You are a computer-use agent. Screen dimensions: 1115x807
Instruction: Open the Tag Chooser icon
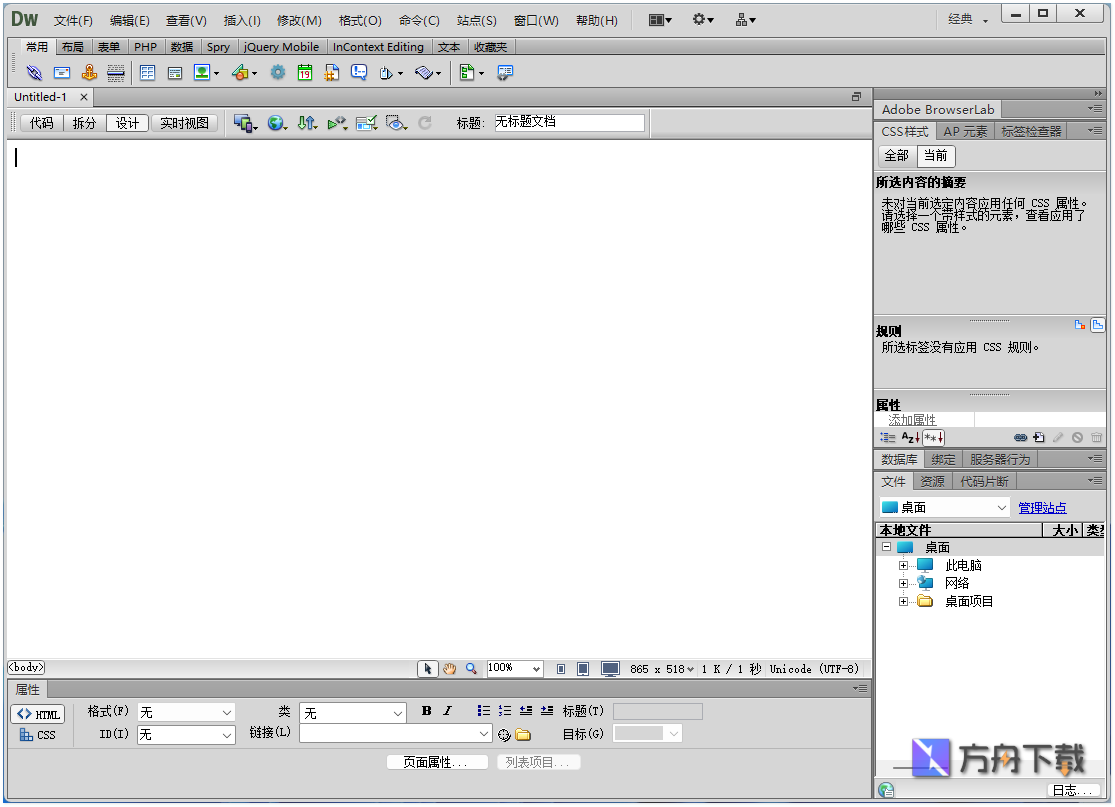tap(504, 73)
